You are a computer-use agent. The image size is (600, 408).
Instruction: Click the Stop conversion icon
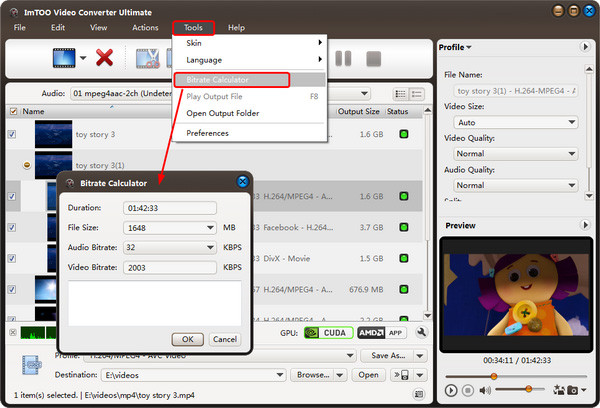(373, 59)
